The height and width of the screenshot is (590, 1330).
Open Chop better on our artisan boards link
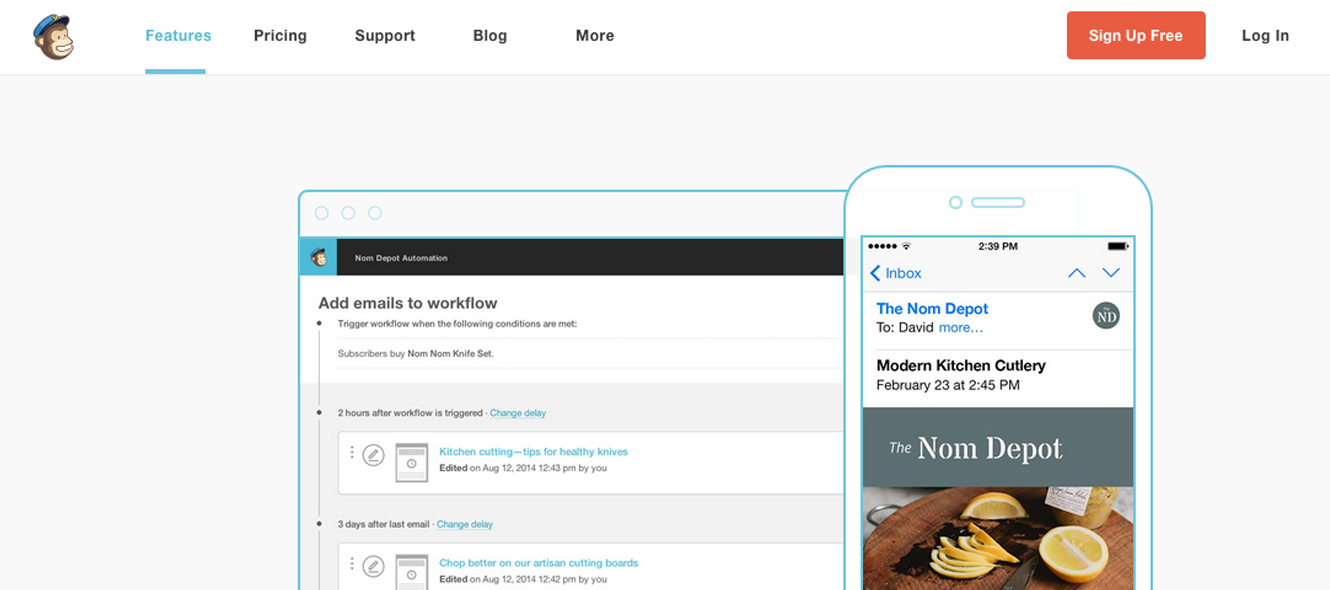539,563
